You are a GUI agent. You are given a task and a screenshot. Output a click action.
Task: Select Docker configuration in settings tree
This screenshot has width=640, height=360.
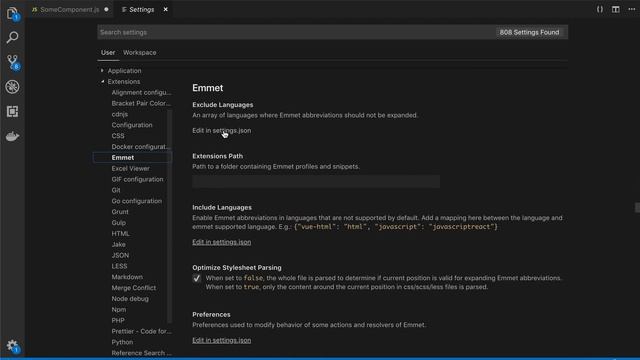pos(141,147)
